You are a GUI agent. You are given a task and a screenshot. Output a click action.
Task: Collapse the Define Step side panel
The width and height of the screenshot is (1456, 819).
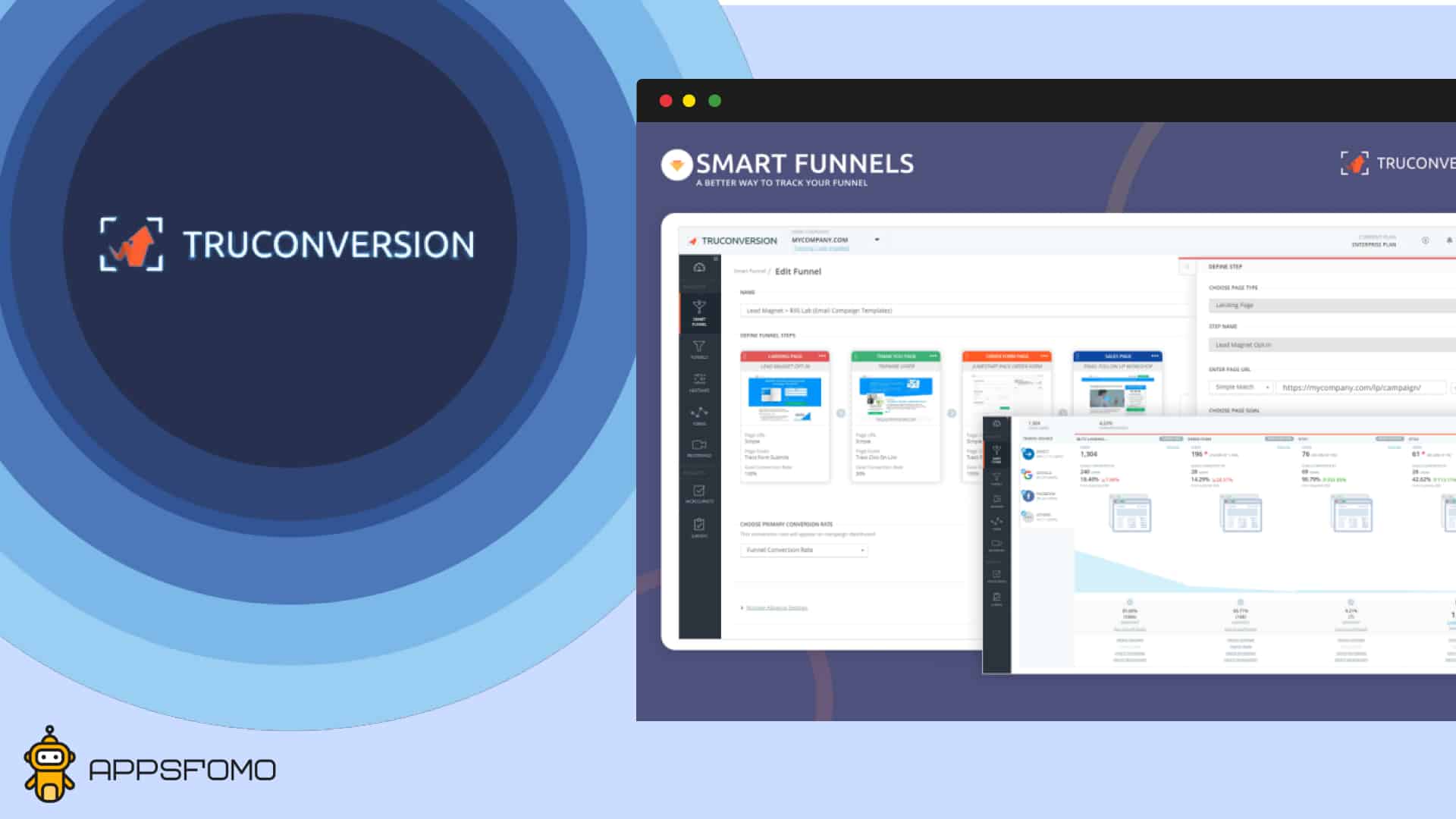pos(1187,267)
